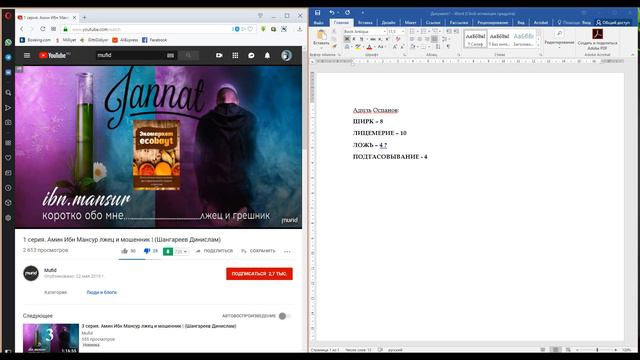Open search in Opera sidebar
Viewport: 640px width, 360px height.
pos(8,93)
